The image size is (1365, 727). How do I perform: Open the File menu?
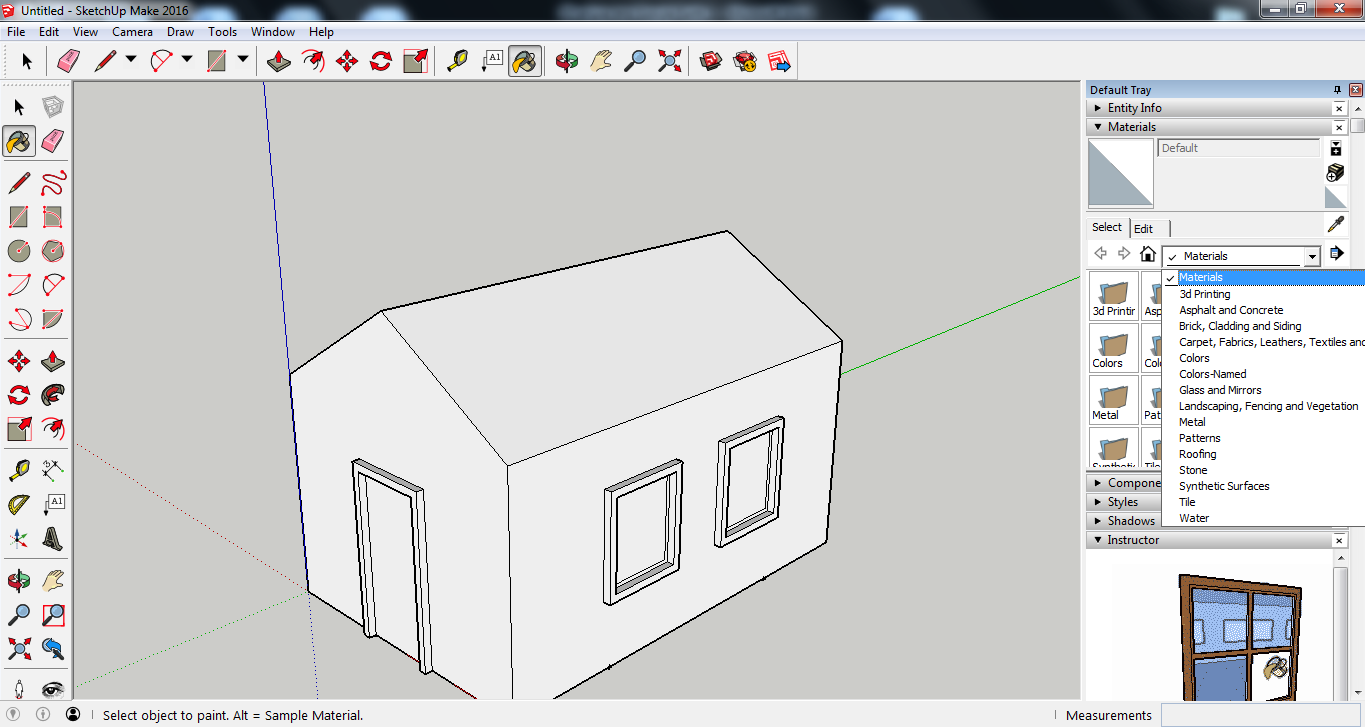tap(16, 32)
